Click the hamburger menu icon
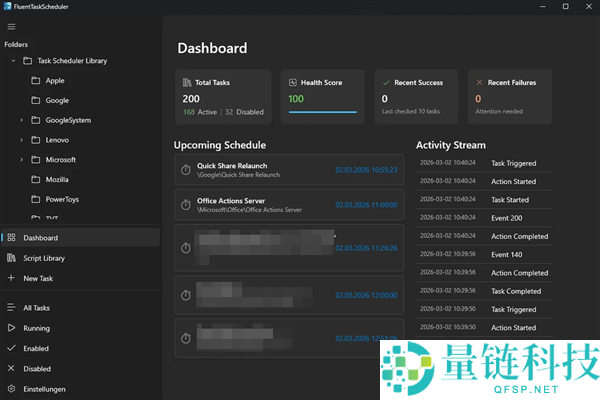This screenshot has height=400, width=600. point(11,26)
